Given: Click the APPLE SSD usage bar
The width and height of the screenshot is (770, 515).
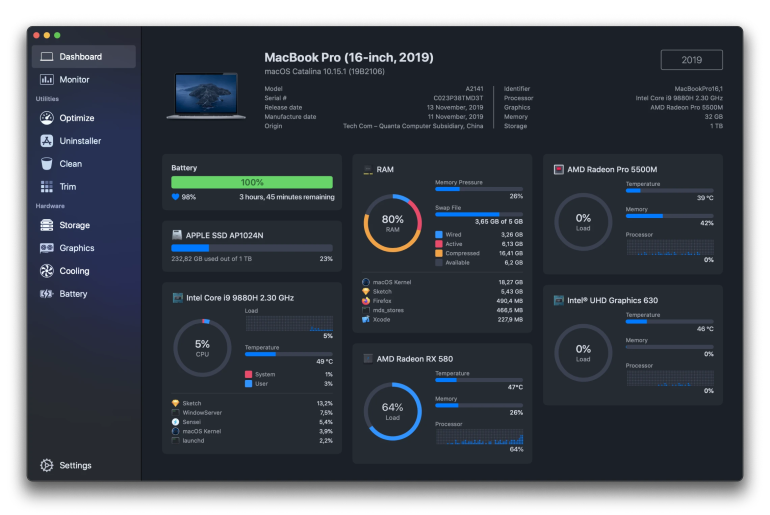Looking at the screenshot, I should pyautogui.click(x=252, y=248).
